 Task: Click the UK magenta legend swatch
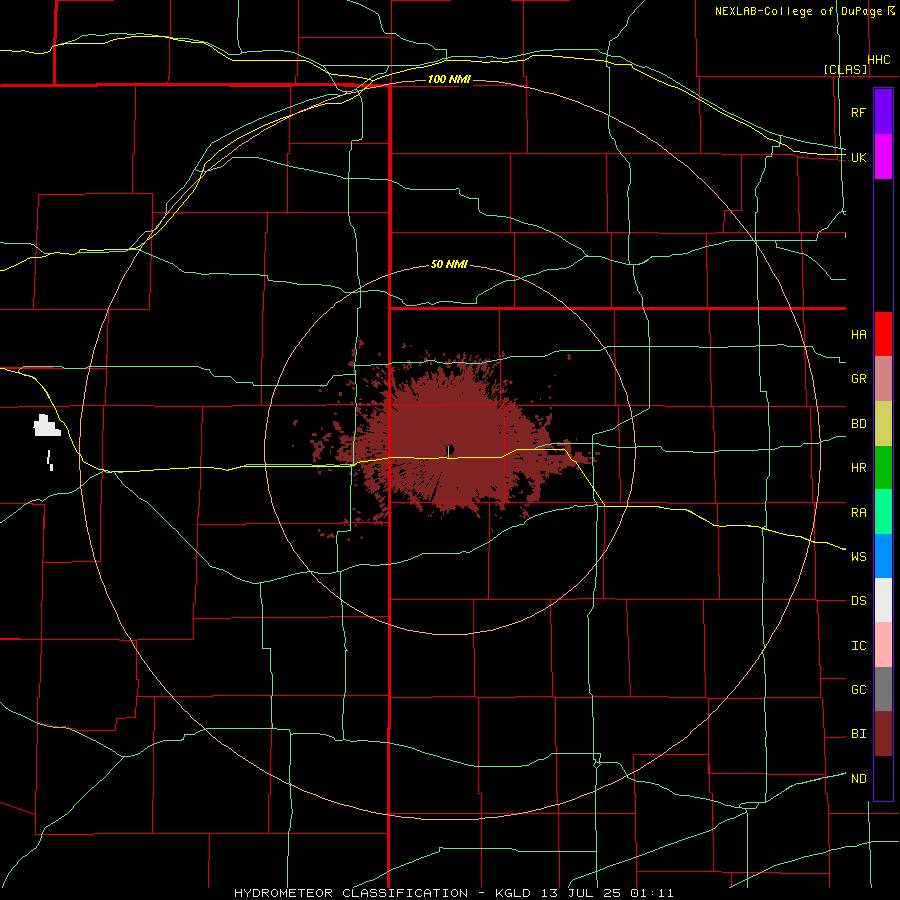tap(883, 157)
